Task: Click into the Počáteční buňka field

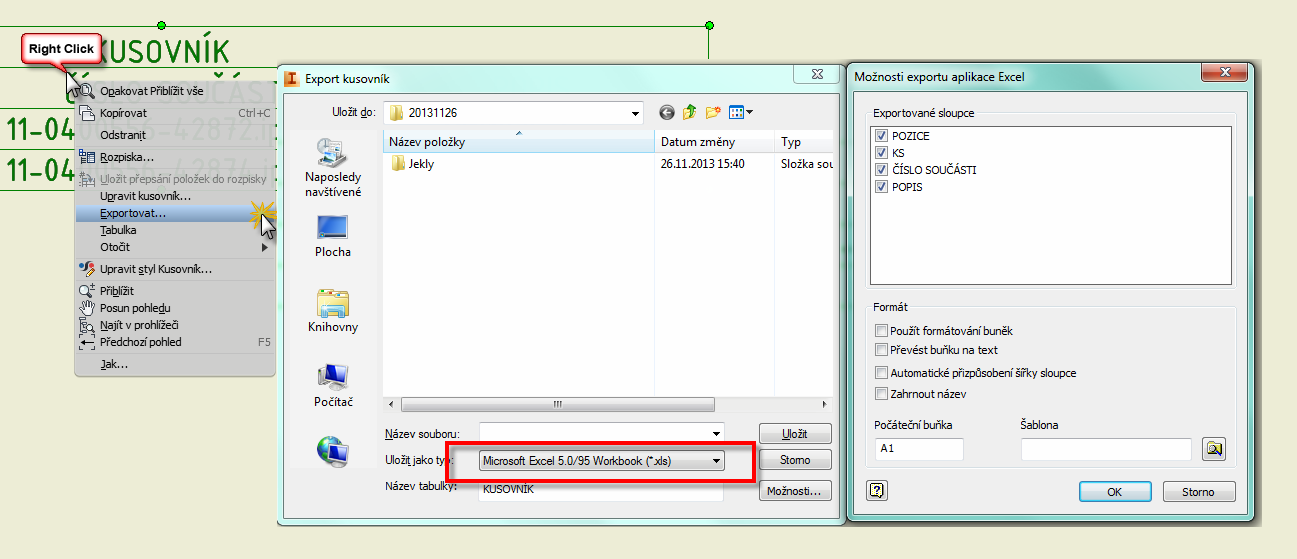Action: tap(918, 449)
